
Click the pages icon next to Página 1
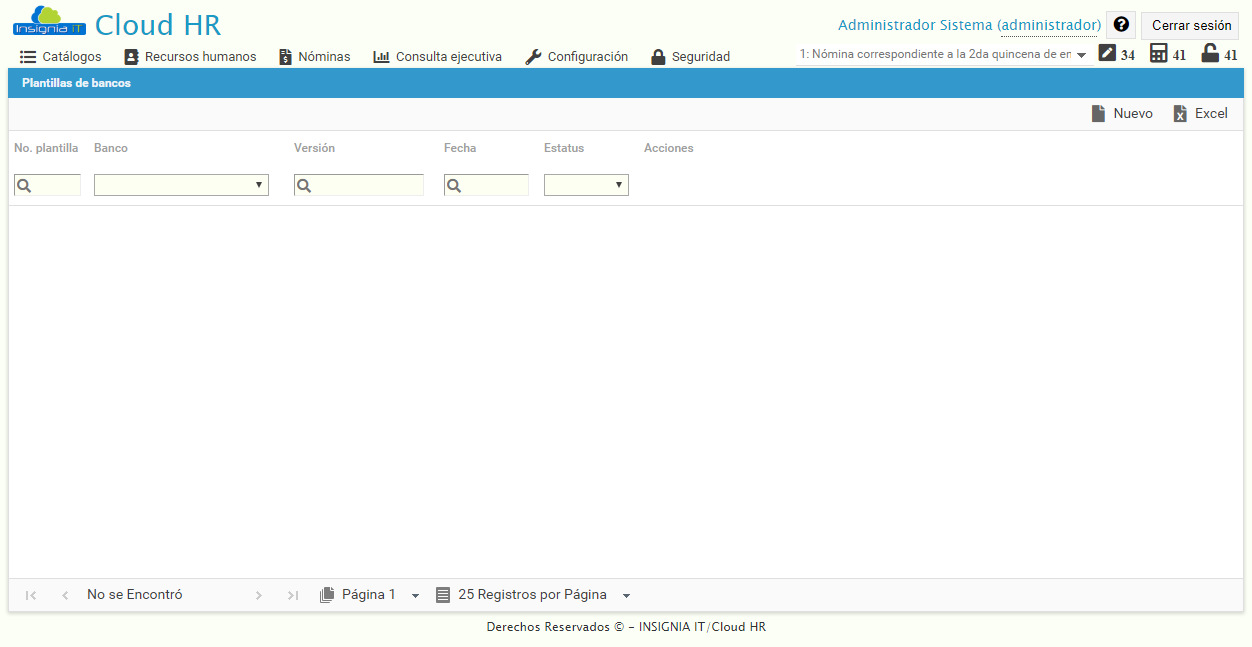pyautogui.click(x=327, y=594)
